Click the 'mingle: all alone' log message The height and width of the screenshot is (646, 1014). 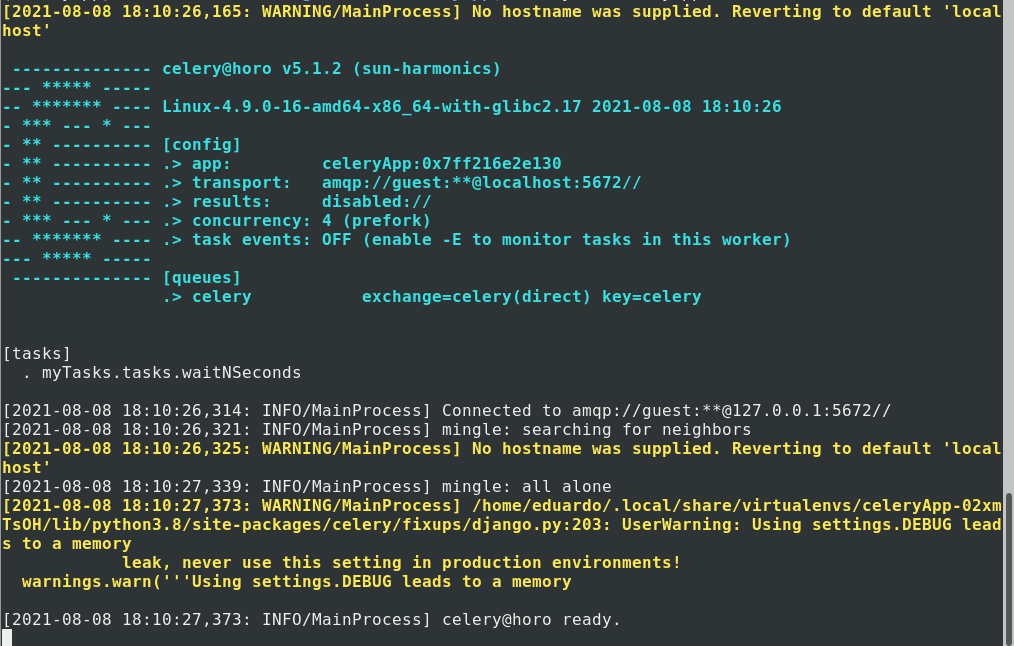click(526, 487)
